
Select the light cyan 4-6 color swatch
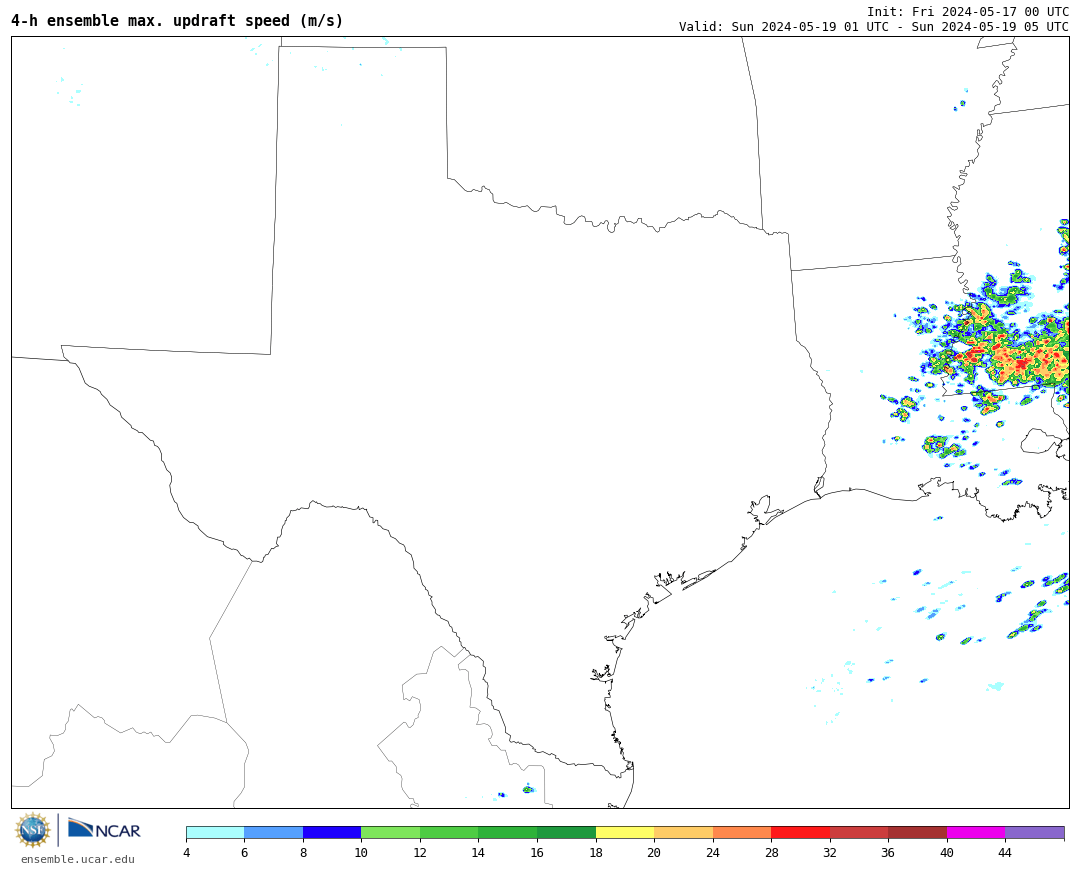[x=216, y=833]
